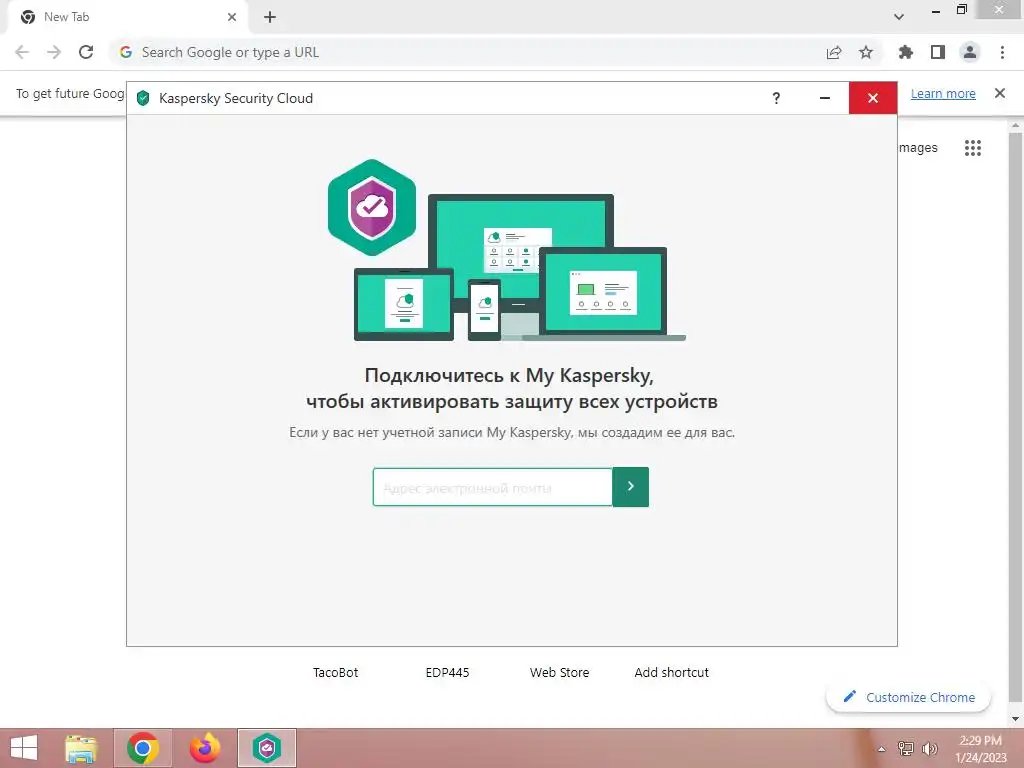Viewport: 1024px width, 768px height.
Task: Restore down the Chrome window
Action: 962,10
